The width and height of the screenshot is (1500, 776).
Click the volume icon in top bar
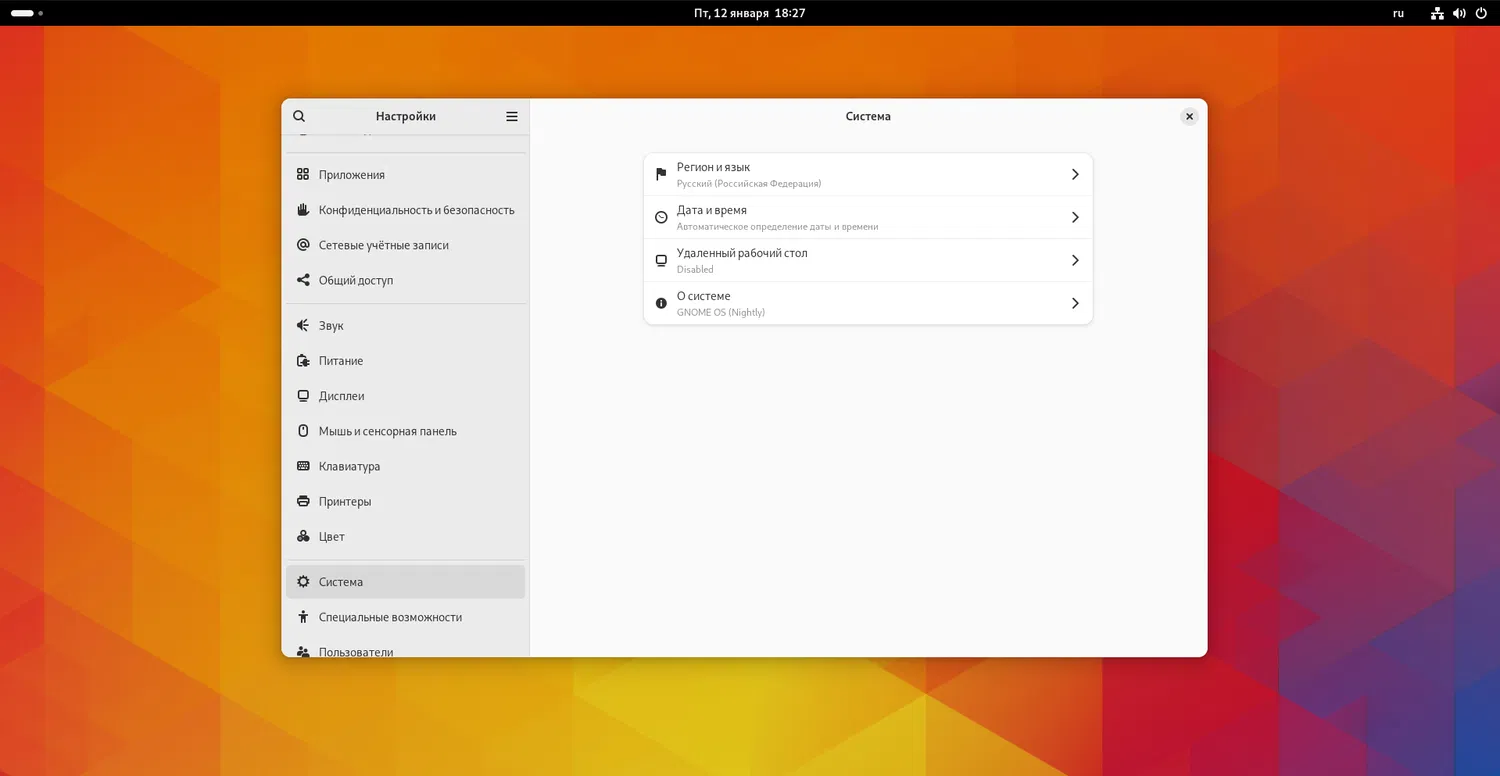tap(1459, 13)
